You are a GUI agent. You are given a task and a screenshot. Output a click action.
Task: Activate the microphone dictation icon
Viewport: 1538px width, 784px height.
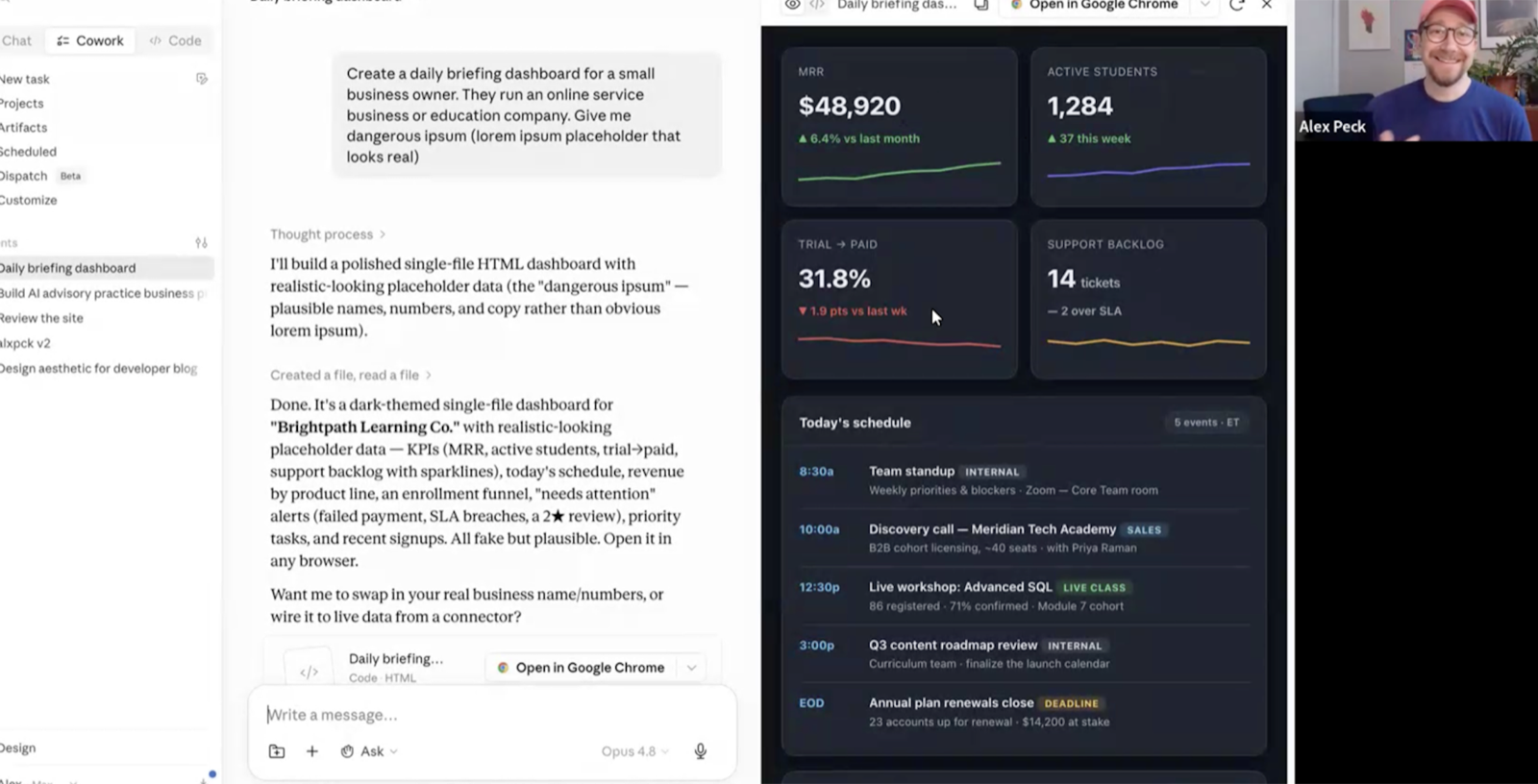click(701, 751)
